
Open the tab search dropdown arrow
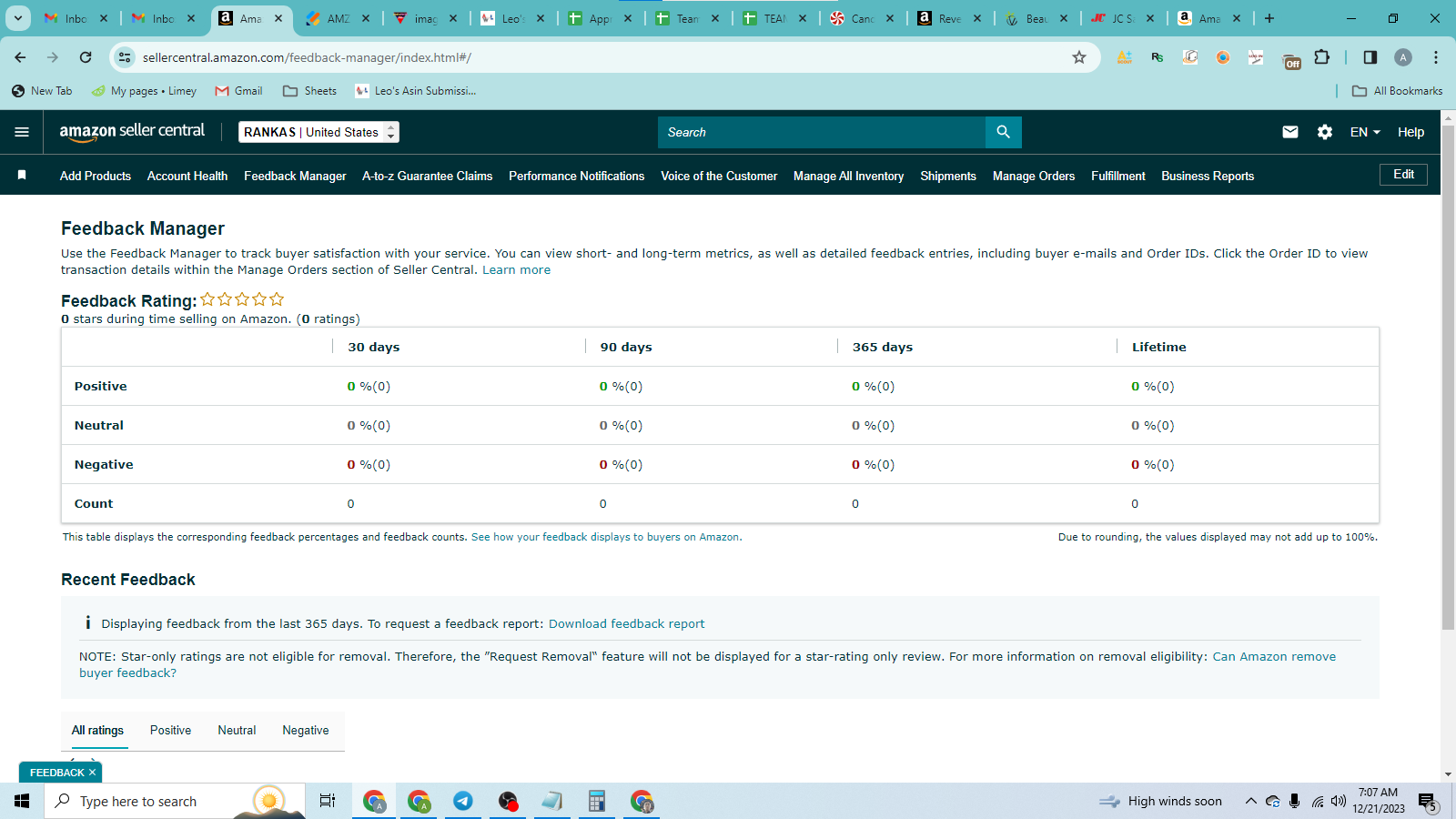point(18,18)
